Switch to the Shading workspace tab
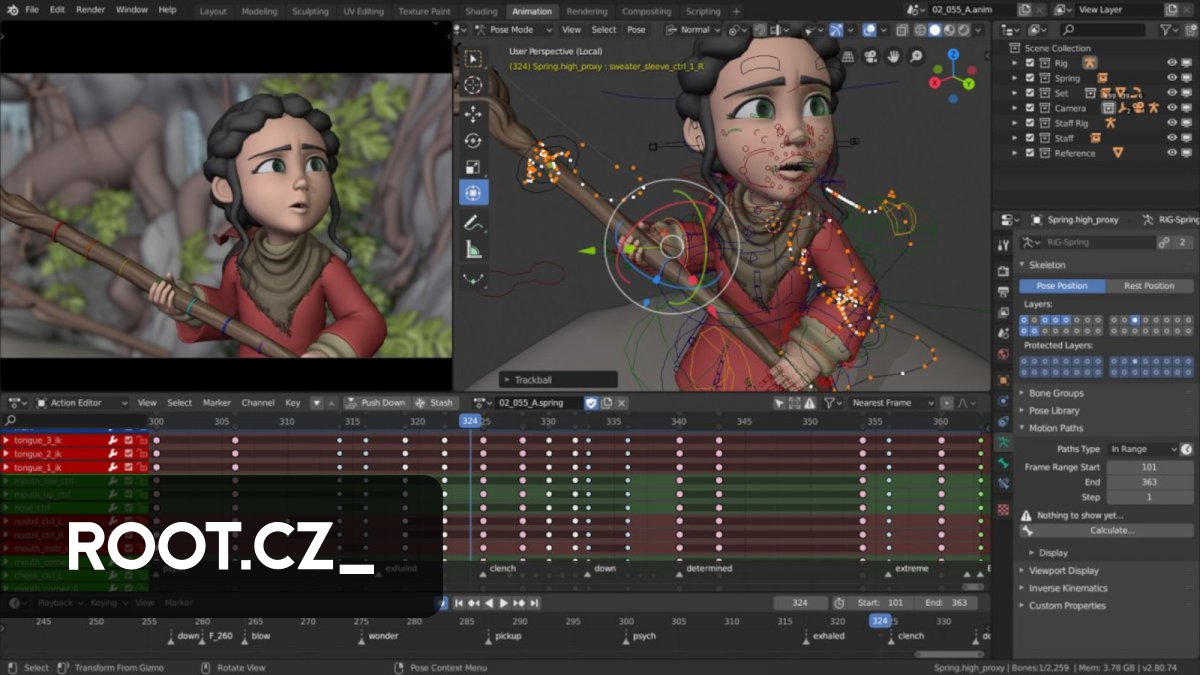 tap(481, 11)
